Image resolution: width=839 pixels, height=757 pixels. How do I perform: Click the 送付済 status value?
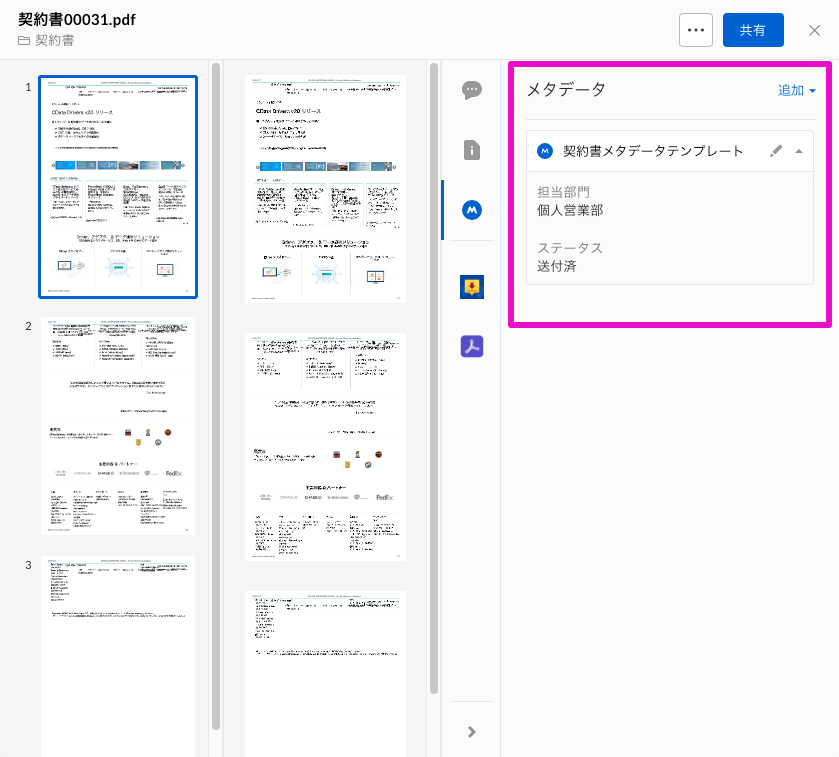click(556, 266)
